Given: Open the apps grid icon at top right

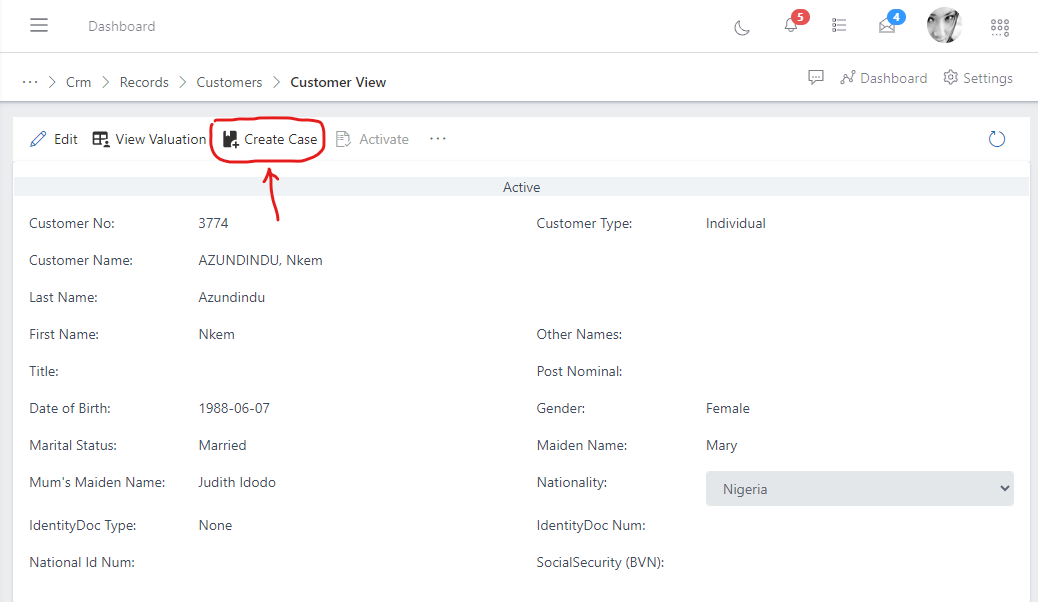Looking at the screenshot, I should coord(999,27).
